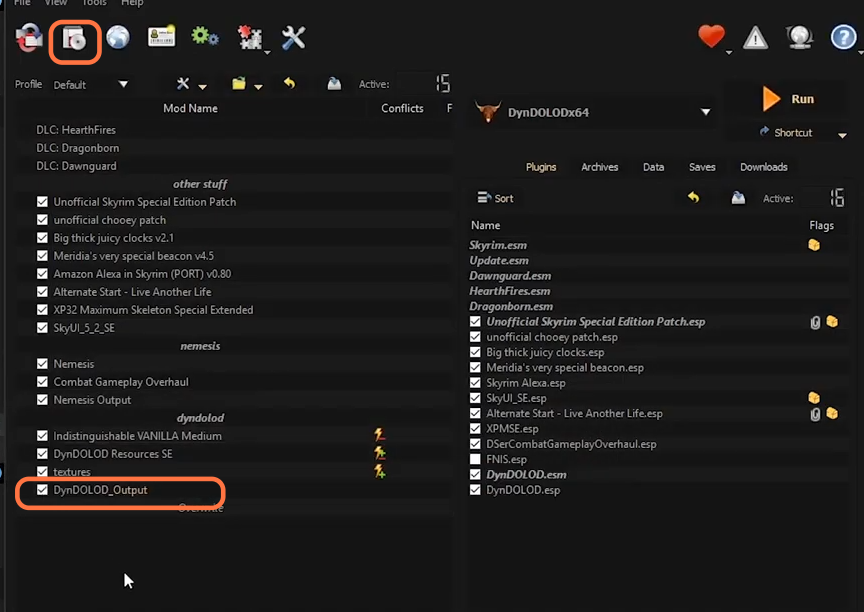
Task: Uncheck the SkyUI_5_2_SE mod
Action: click(42, 328)
